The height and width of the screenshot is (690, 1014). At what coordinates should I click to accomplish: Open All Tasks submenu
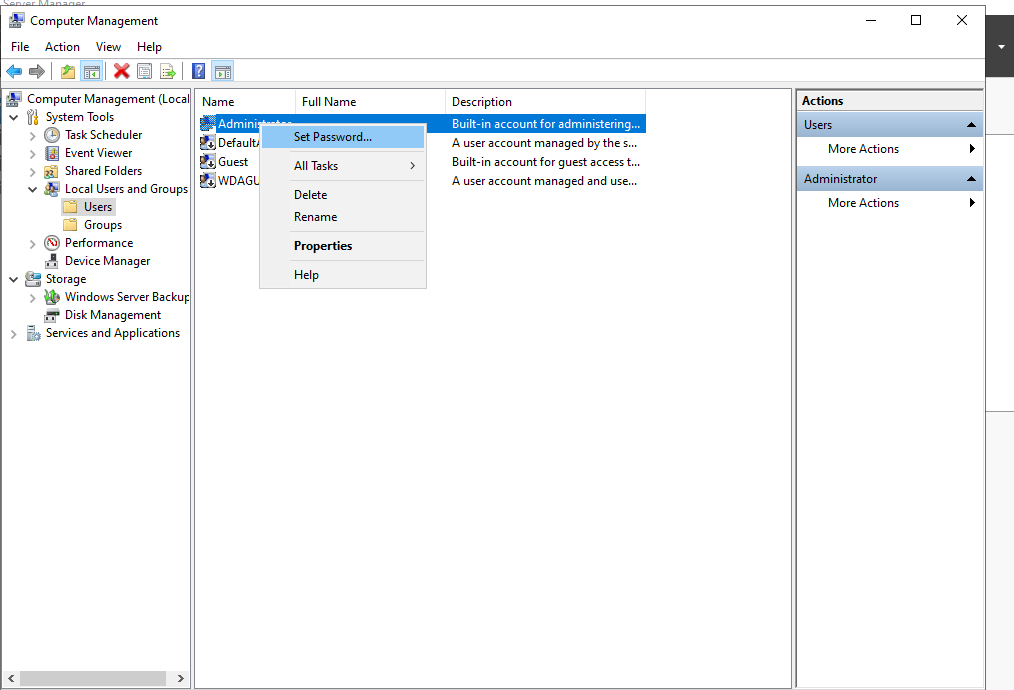coord(343,166)
